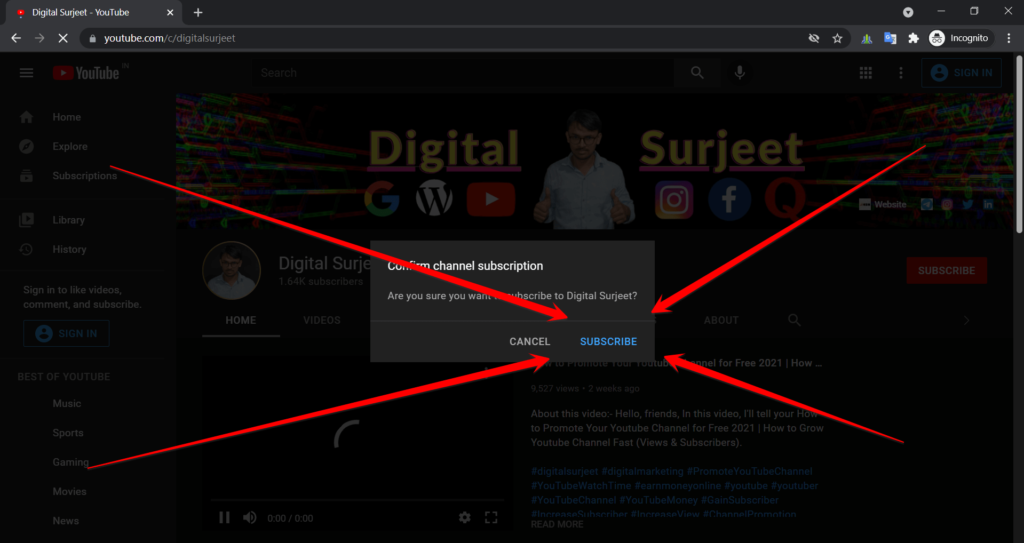Open a new browser tab
The image size is (1024, 543).
click(198, 12)
